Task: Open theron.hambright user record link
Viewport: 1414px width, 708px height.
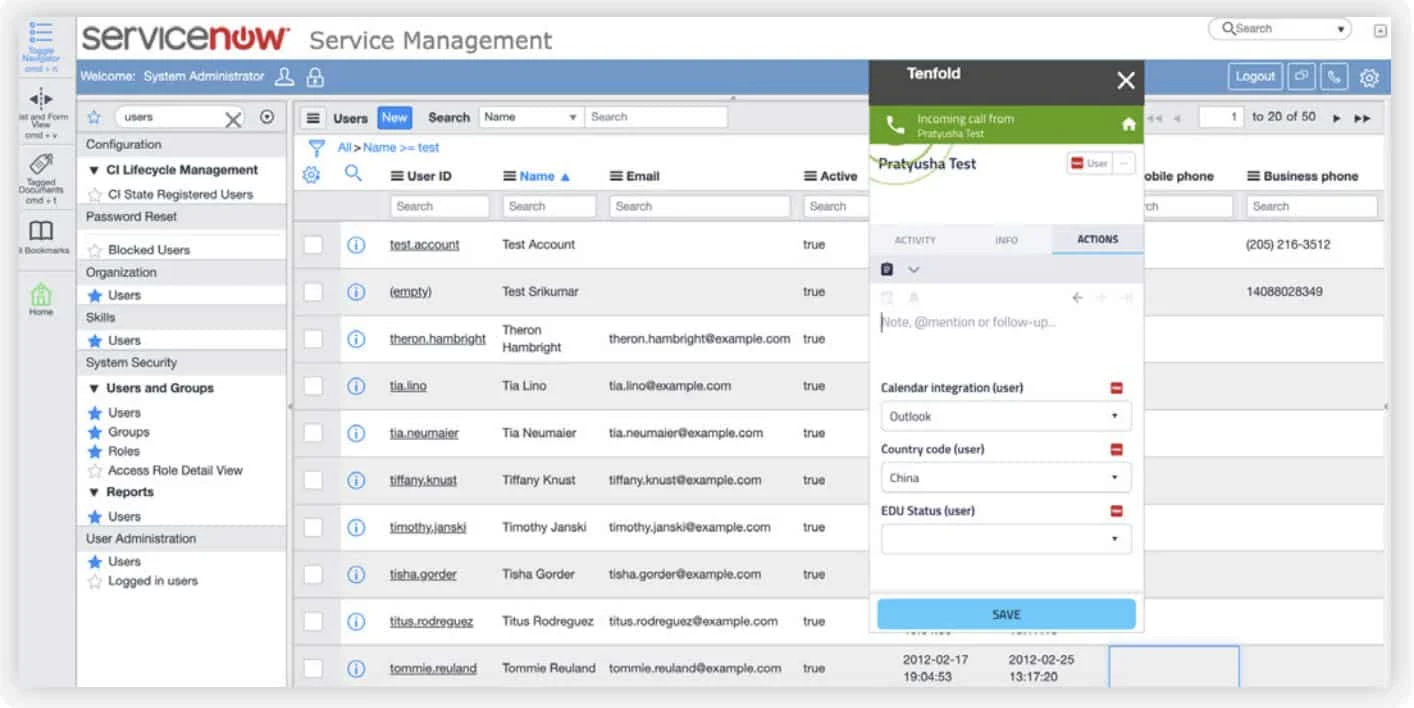Action: tap(438, 338)
